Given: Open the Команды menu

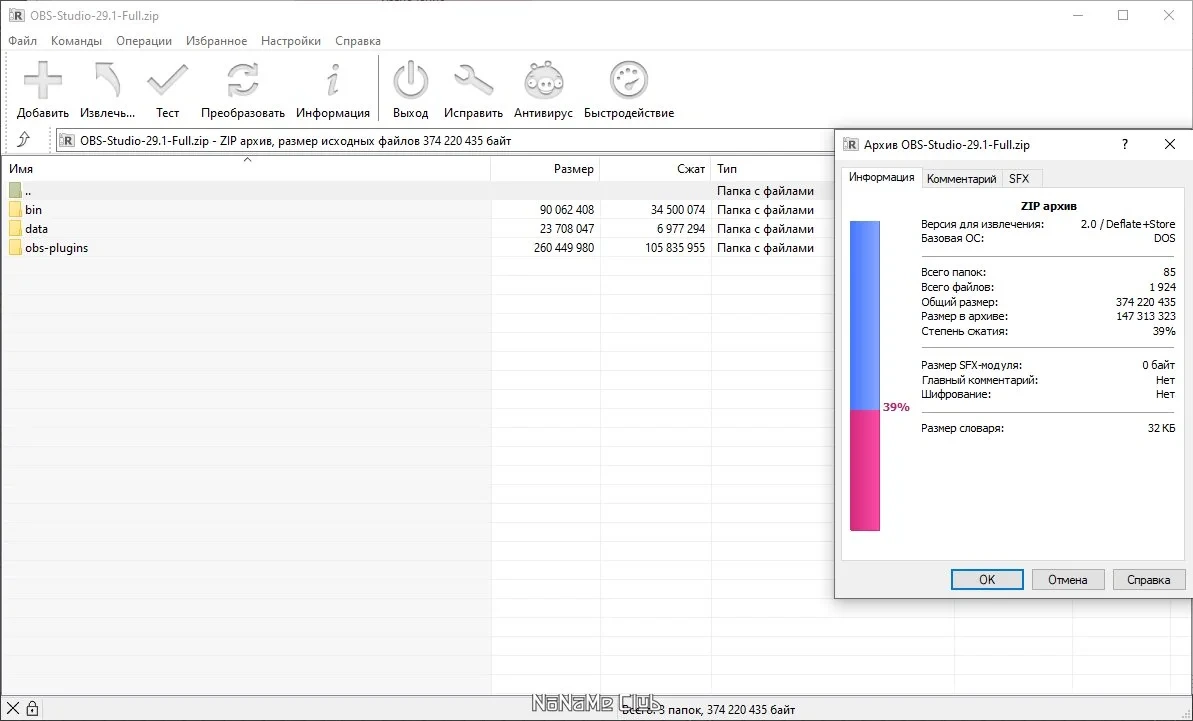Looking at the screenshot, I should [76, 41].
